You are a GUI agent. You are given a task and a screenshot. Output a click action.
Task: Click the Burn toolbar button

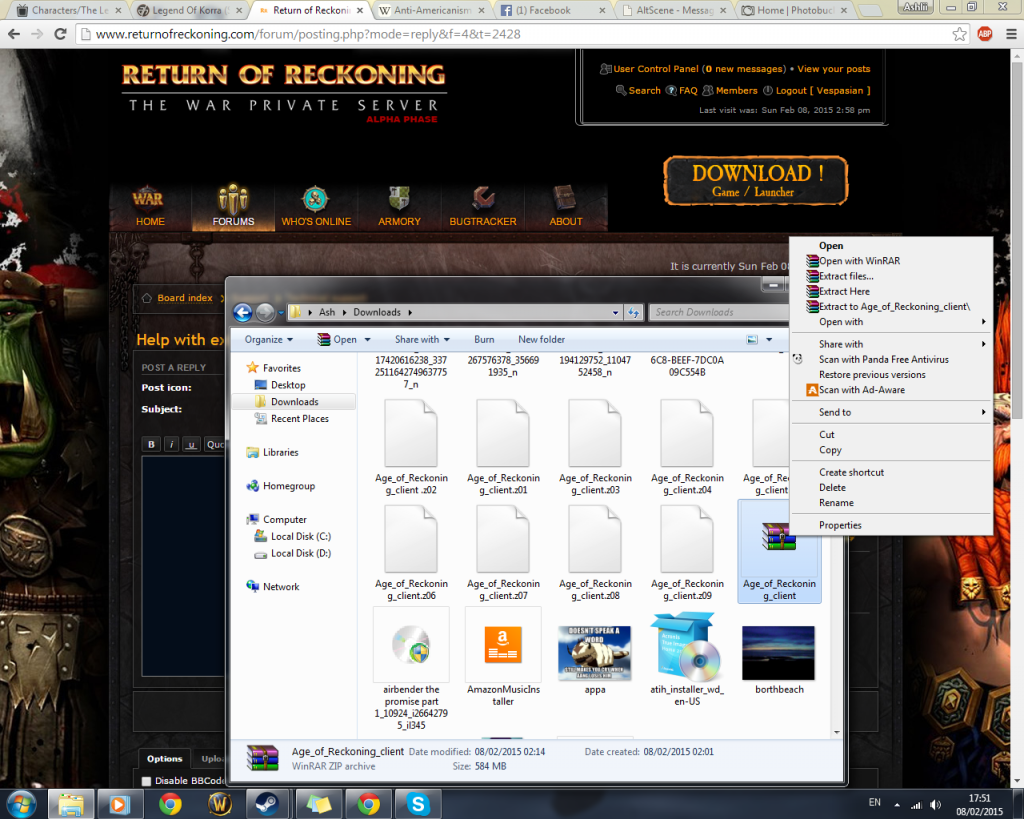[x=484, y=340]
